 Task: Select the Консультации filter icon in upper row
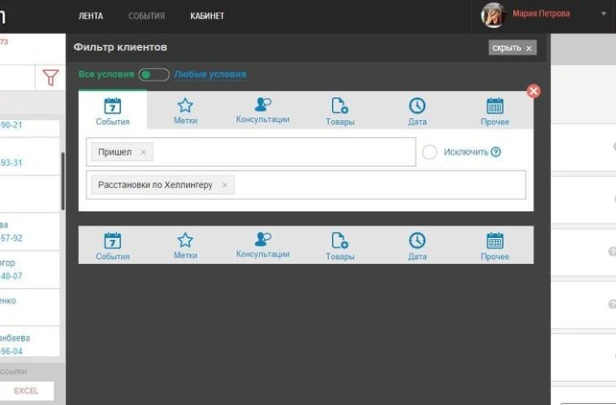(x=262, y=110)
